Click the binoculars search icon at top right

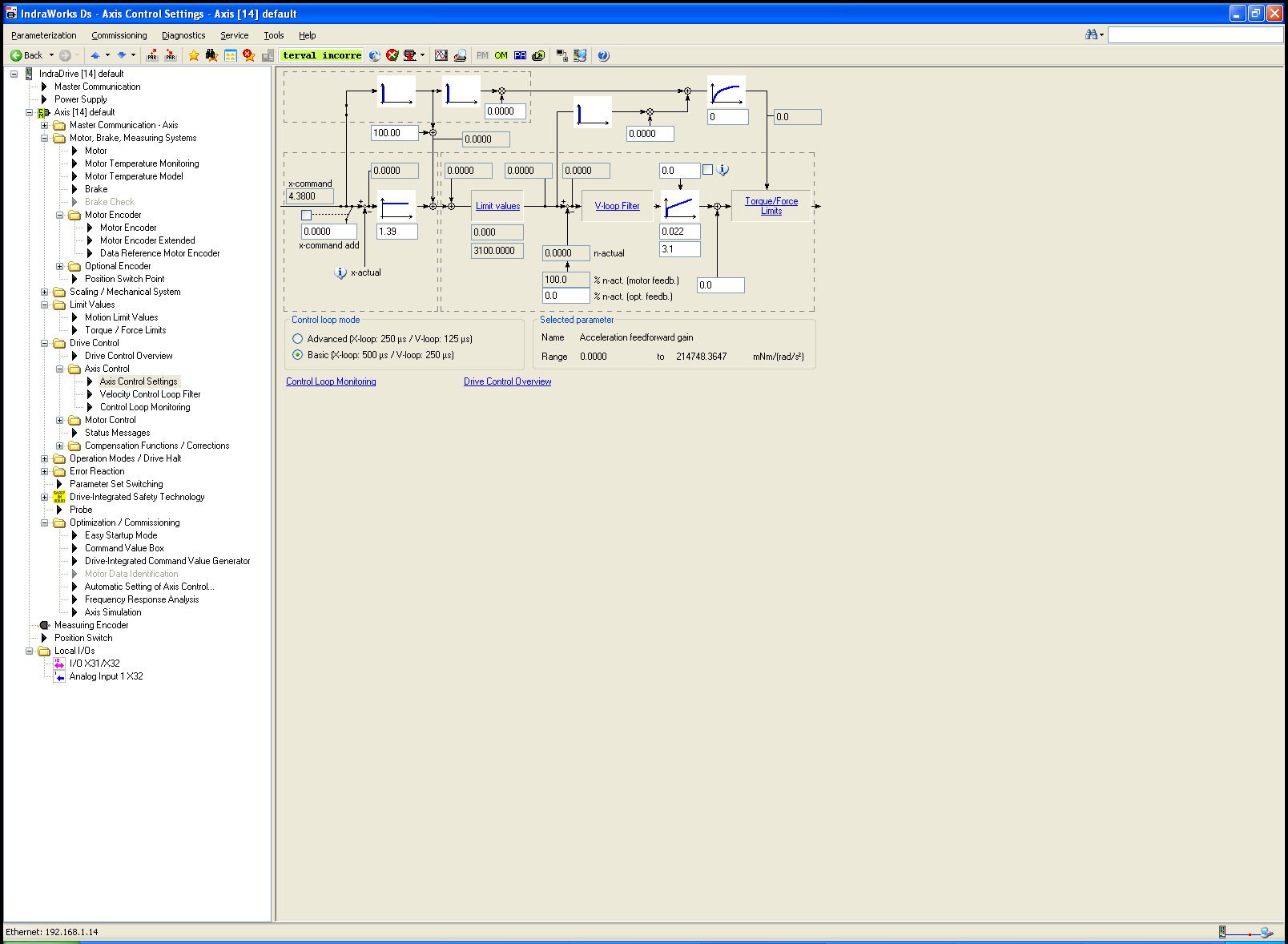pos(1091,34)
